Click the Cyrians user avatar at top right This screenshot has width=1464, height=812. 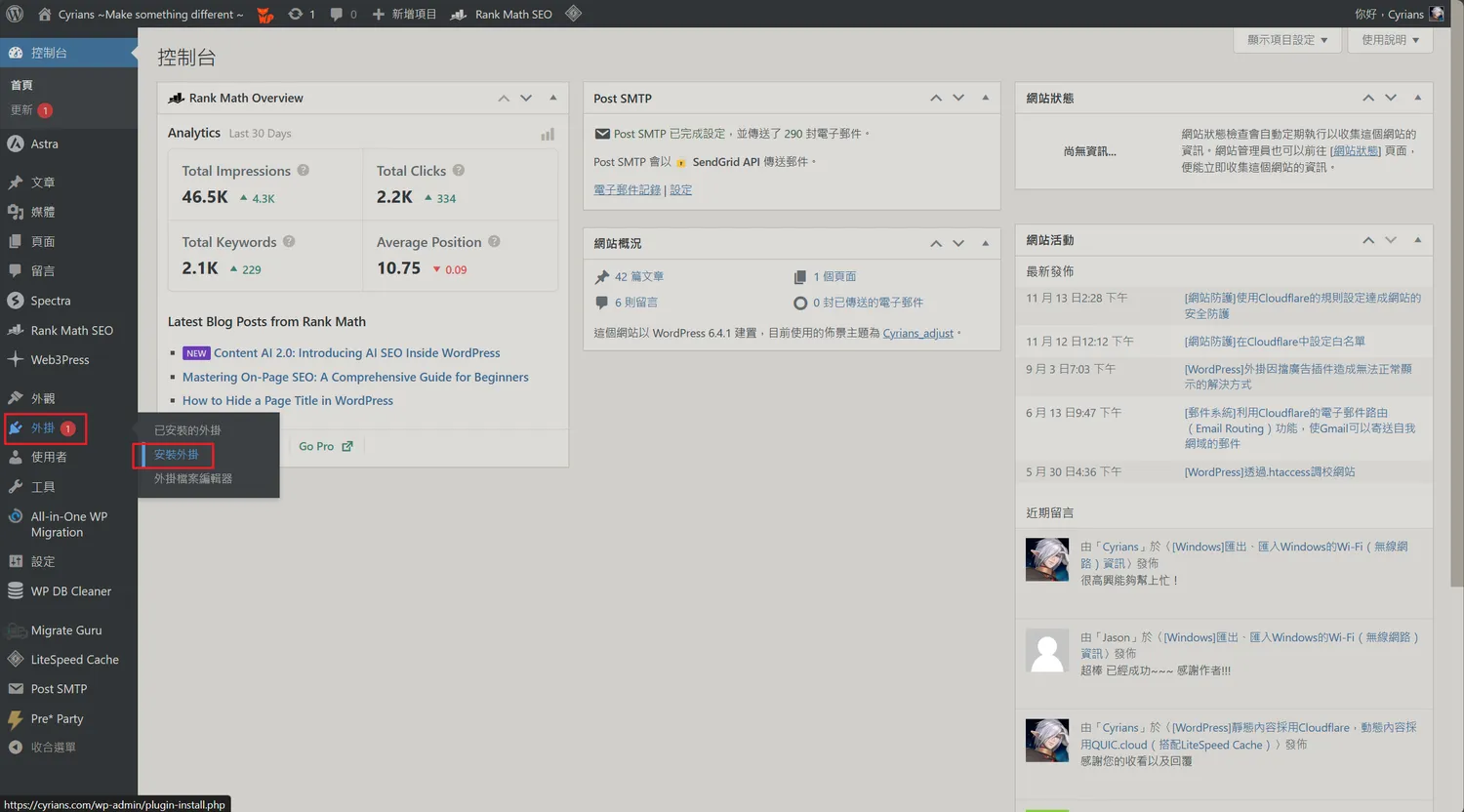[x=1437, y=14]
